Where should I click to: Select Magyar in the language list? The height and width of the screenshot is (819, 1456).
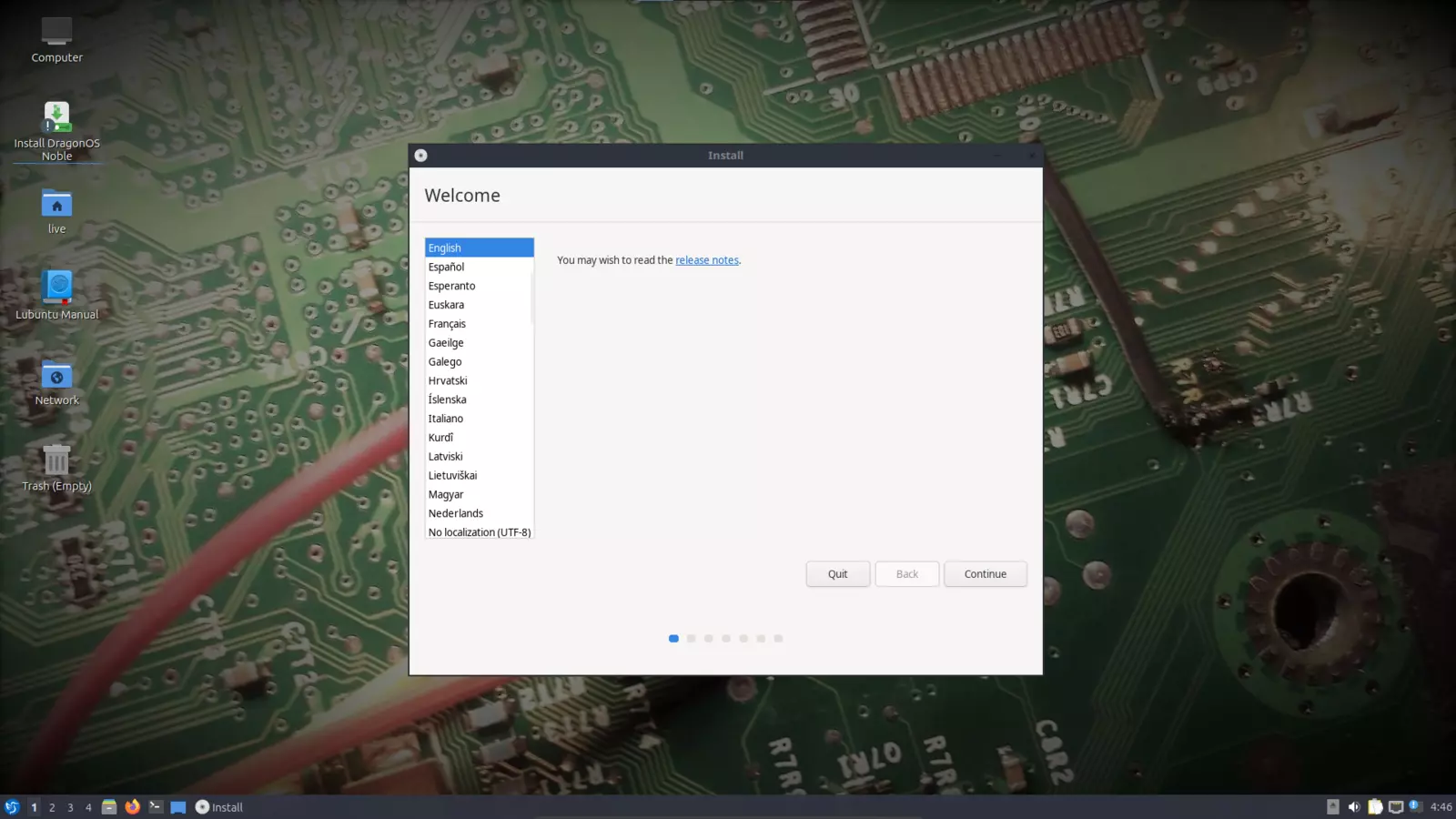click(x=479, y=495)
